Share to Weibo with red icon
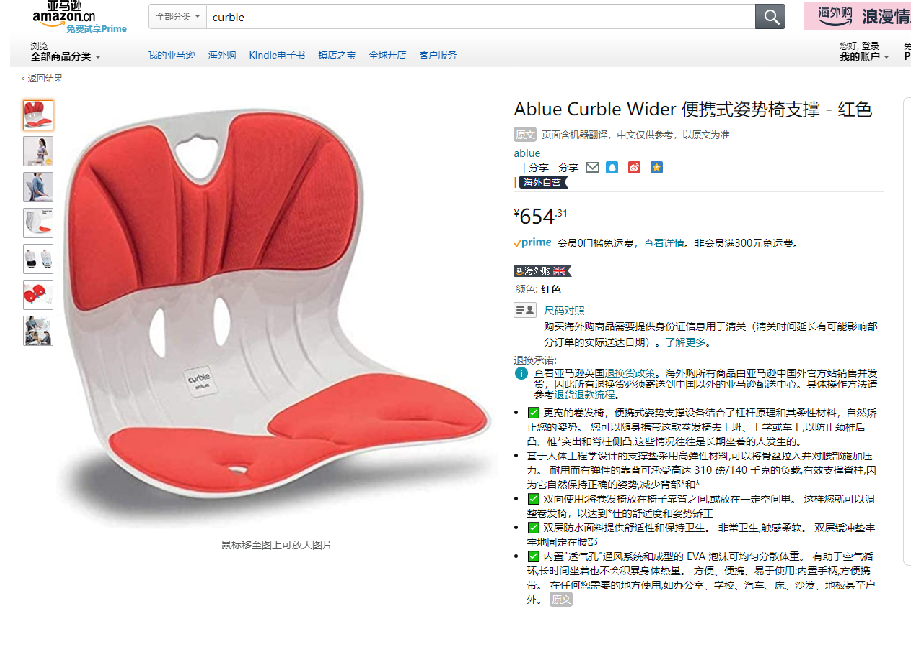The height and width of the screenshot is (655, 911). [x=634, y=167]
